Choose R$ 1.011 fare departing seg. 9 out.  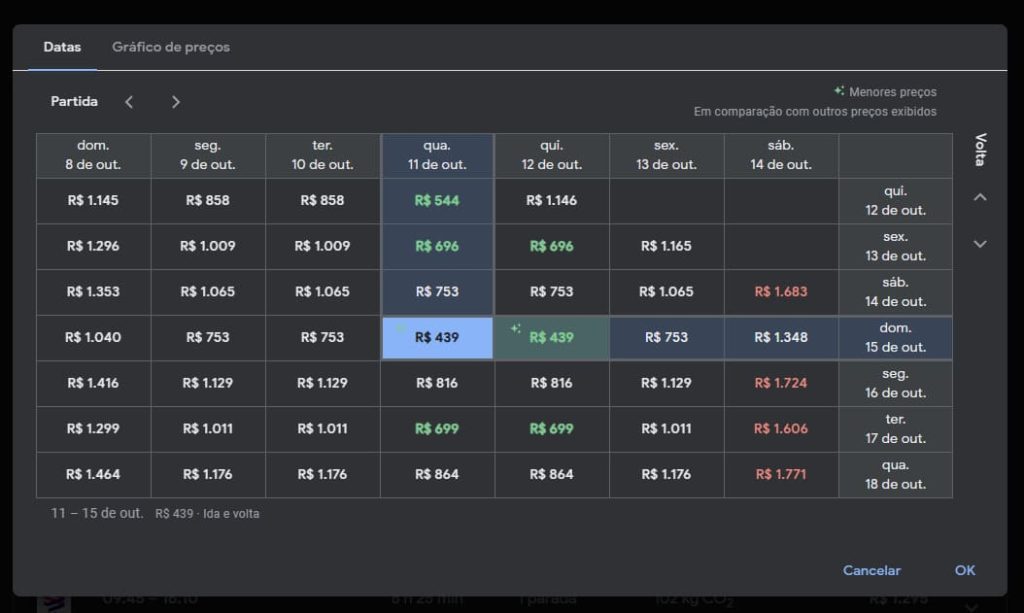[208, 429]
